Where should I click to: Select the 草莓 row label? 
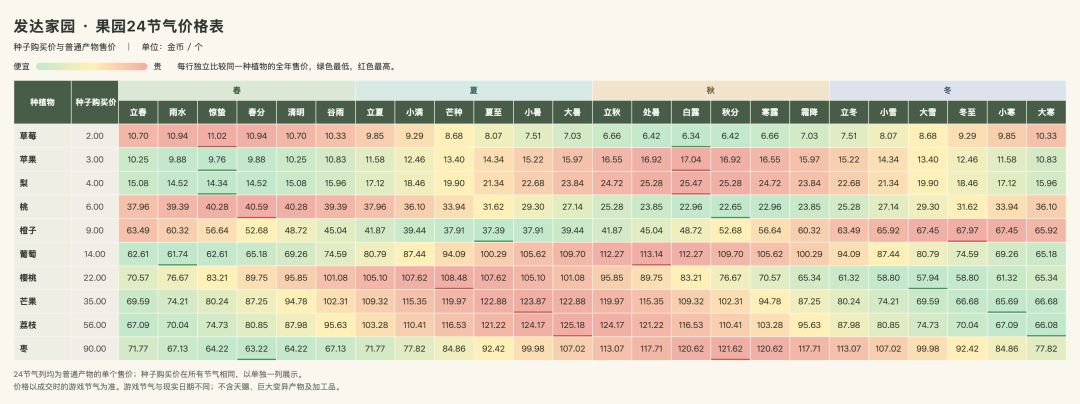[x=42, y=136]
